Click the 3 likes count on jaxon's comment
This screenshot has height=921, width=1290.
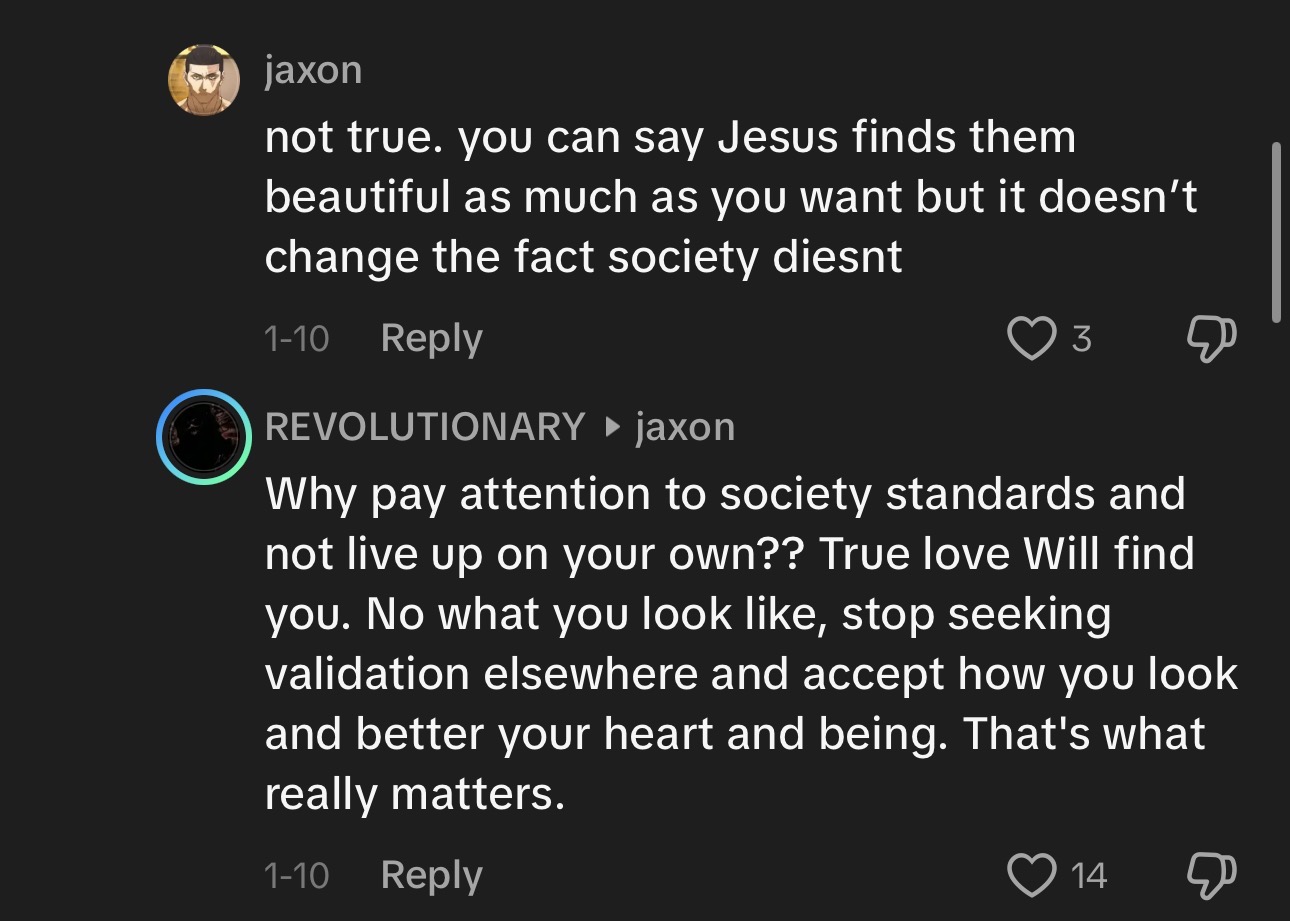[1081, 340]
